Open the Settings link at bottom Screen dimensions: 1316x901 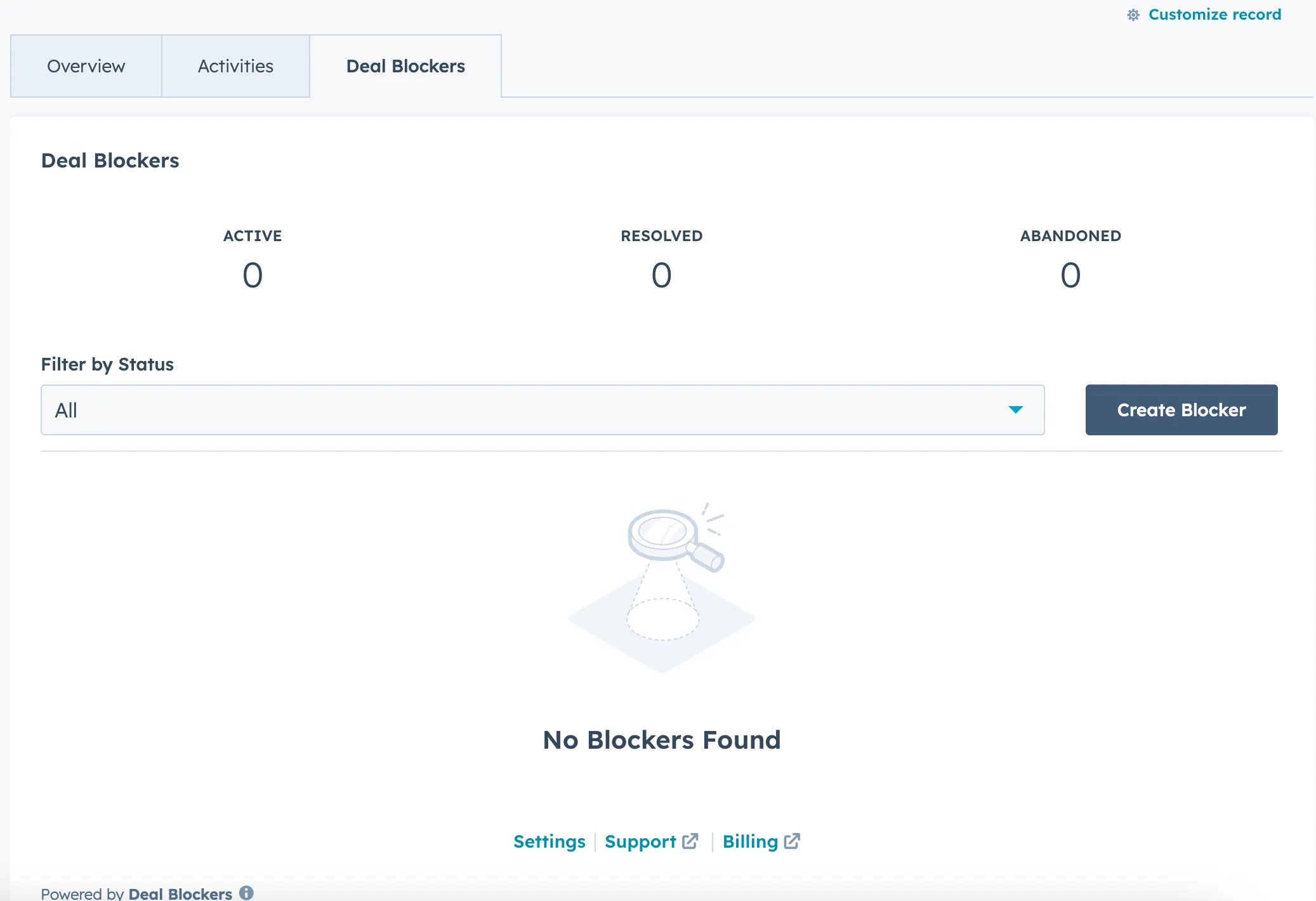pyautogui.click(x=549, y=841)
